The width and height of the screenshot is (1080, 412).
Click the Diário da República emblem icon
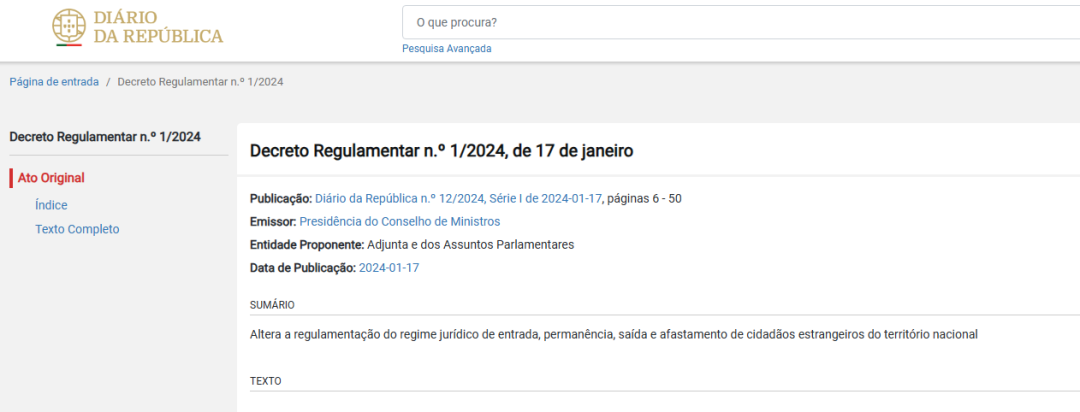(69, 27)
